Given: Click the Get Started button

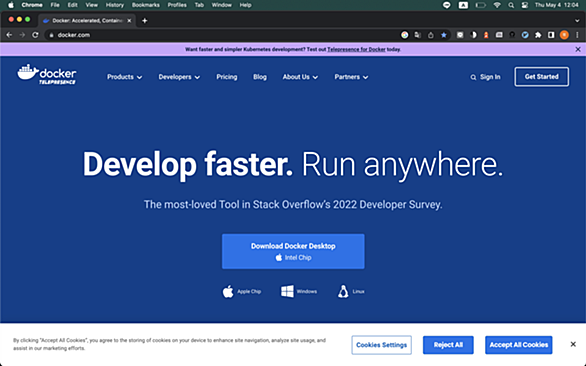Looking at the screenshot, I should tap(542, 77).
